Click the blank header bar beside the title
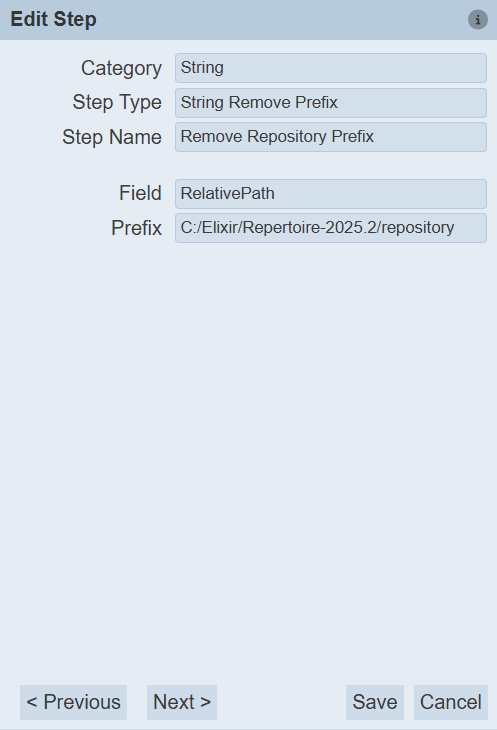The width and height of the screenshot is (497, 730). pyautogui.click(x=279, y=20)
